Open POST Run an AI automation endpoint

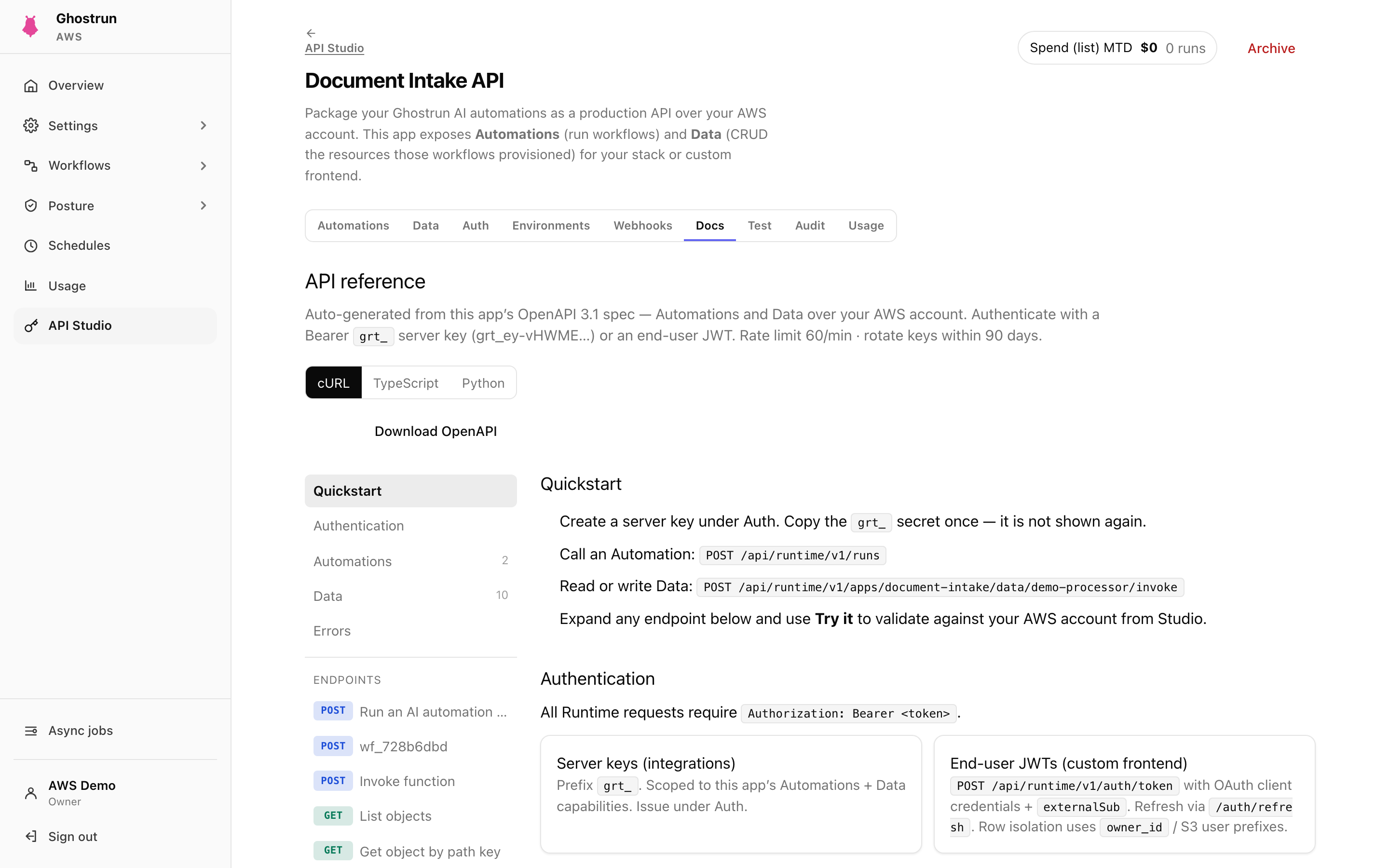click(x=410, y=711)
